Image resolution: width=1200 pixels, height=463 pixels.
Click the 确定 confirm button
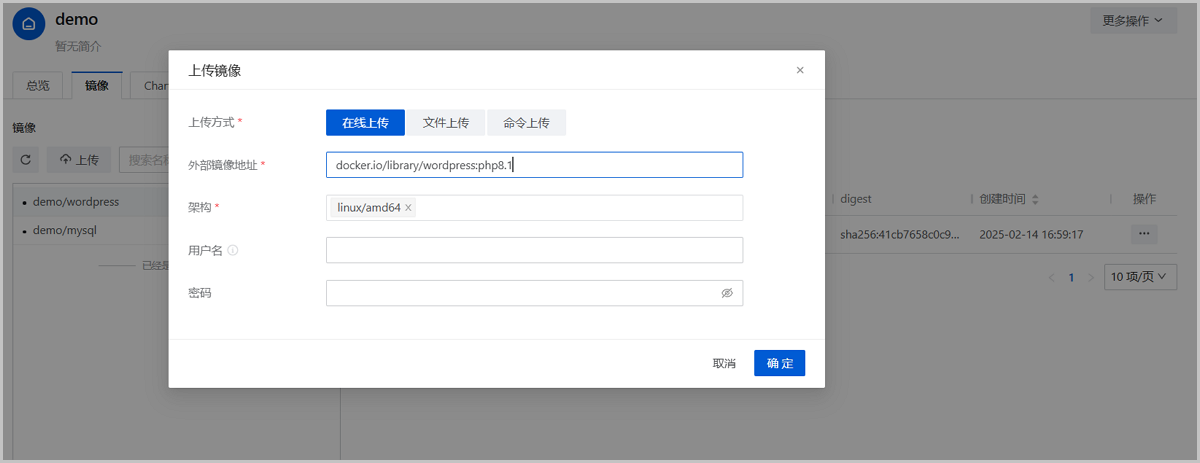click(x=779, y=363)
